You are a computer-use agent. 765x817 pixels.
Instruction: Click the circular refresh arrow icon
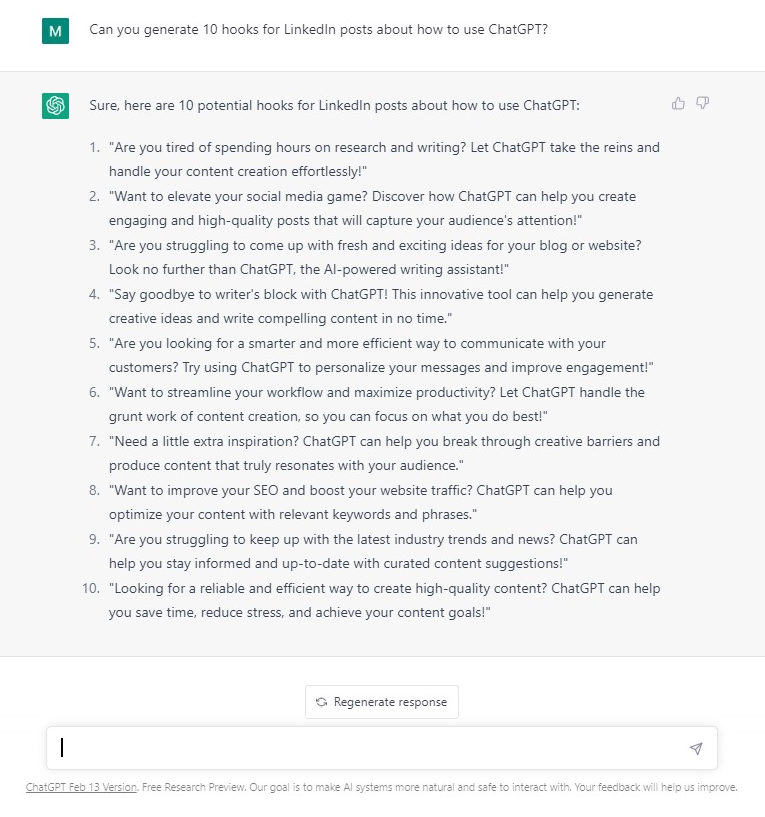tap(320, 702)
